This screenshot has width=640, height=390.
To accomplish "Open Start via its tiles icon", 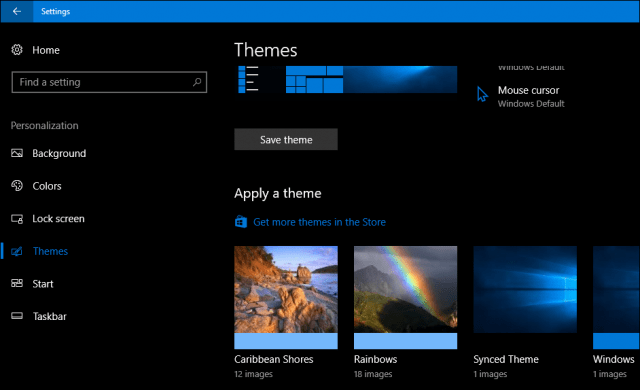I will [x=17, y=283].
